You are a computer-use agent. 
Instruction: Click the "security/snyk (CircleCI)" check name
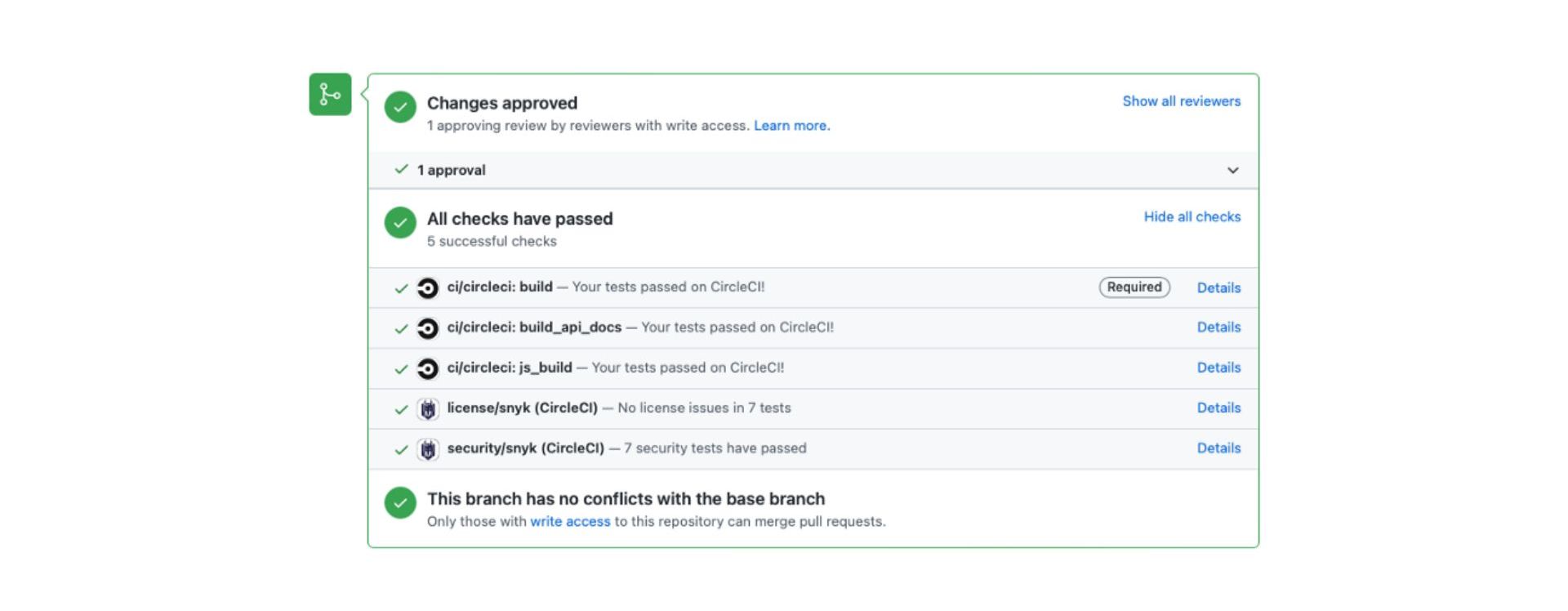point(526,448)
